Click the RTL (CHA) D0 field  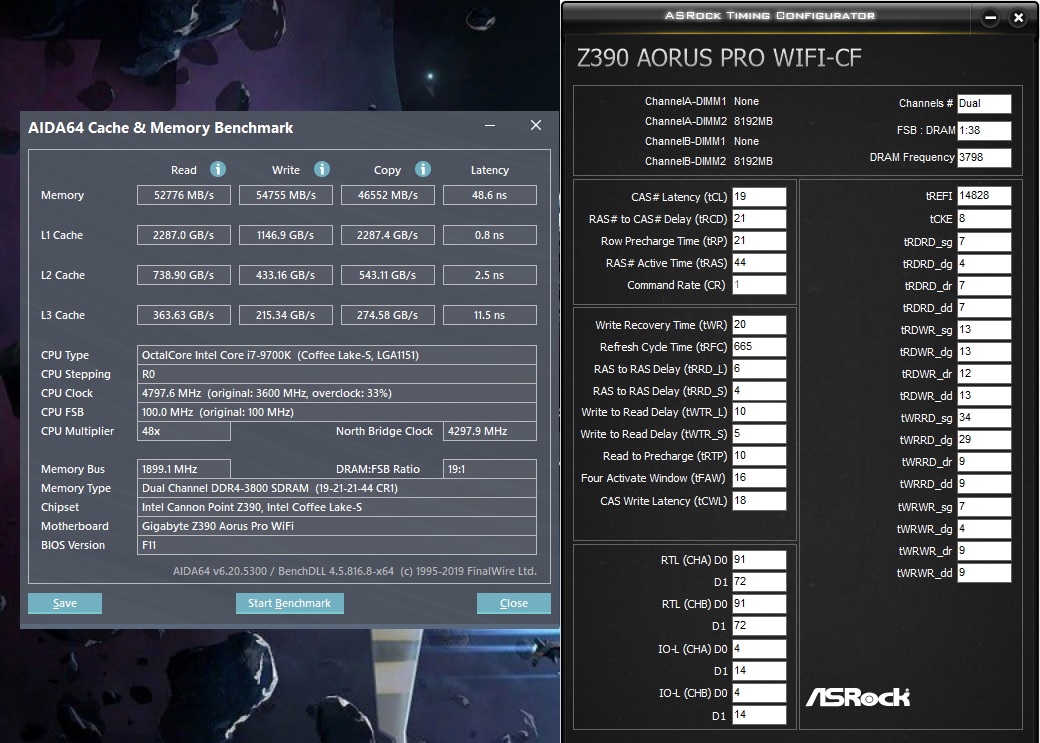759,560
